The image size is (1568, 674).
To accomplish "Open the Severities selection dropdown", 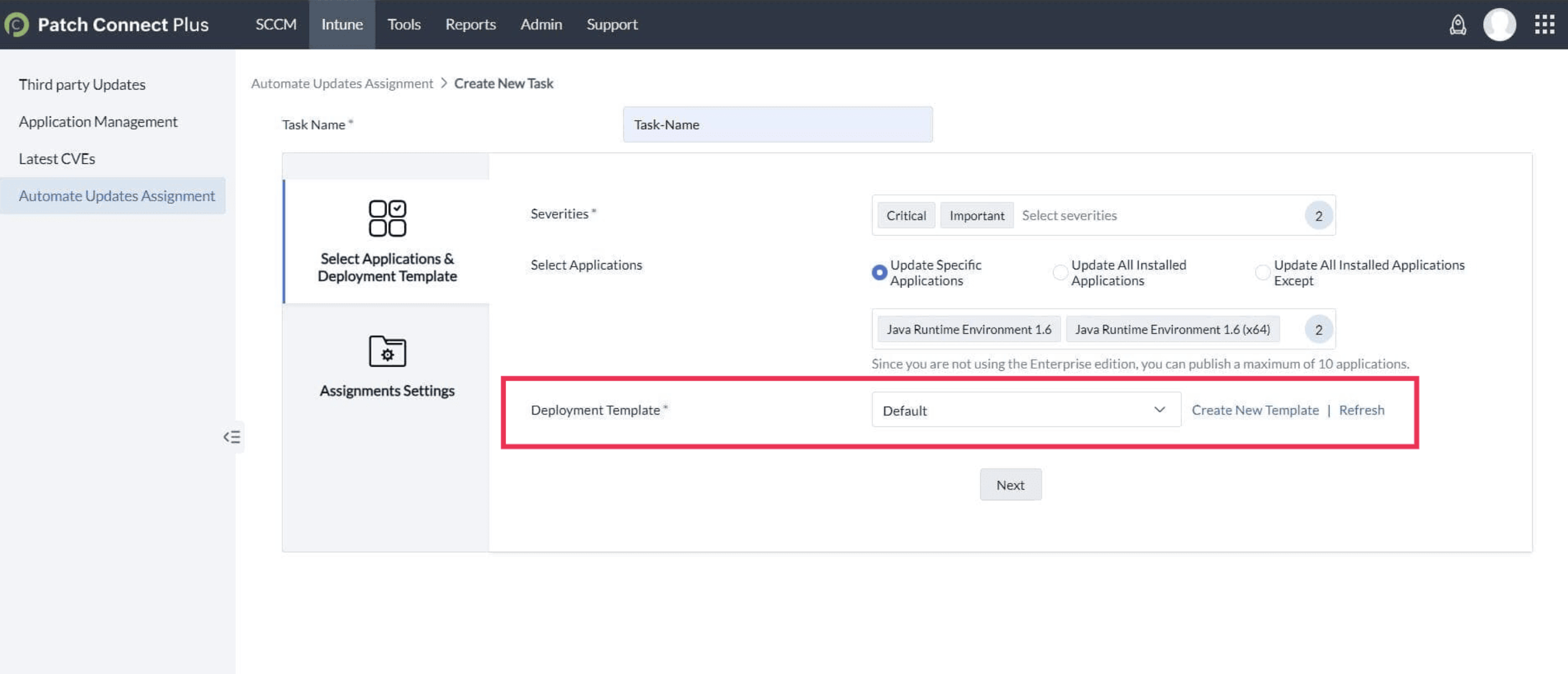I will point(1156,215).
